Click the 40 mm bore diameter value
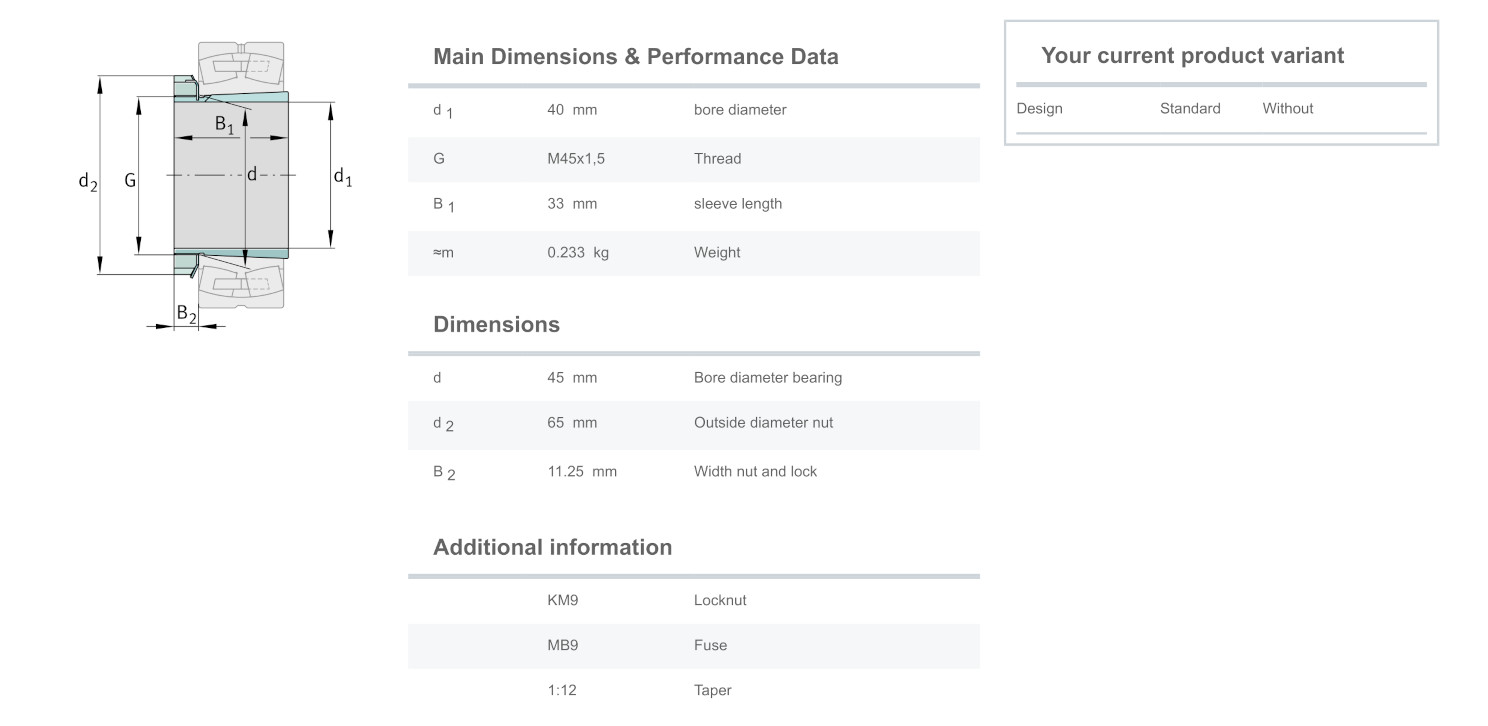The image size is (1488, 726). (571, 110)
